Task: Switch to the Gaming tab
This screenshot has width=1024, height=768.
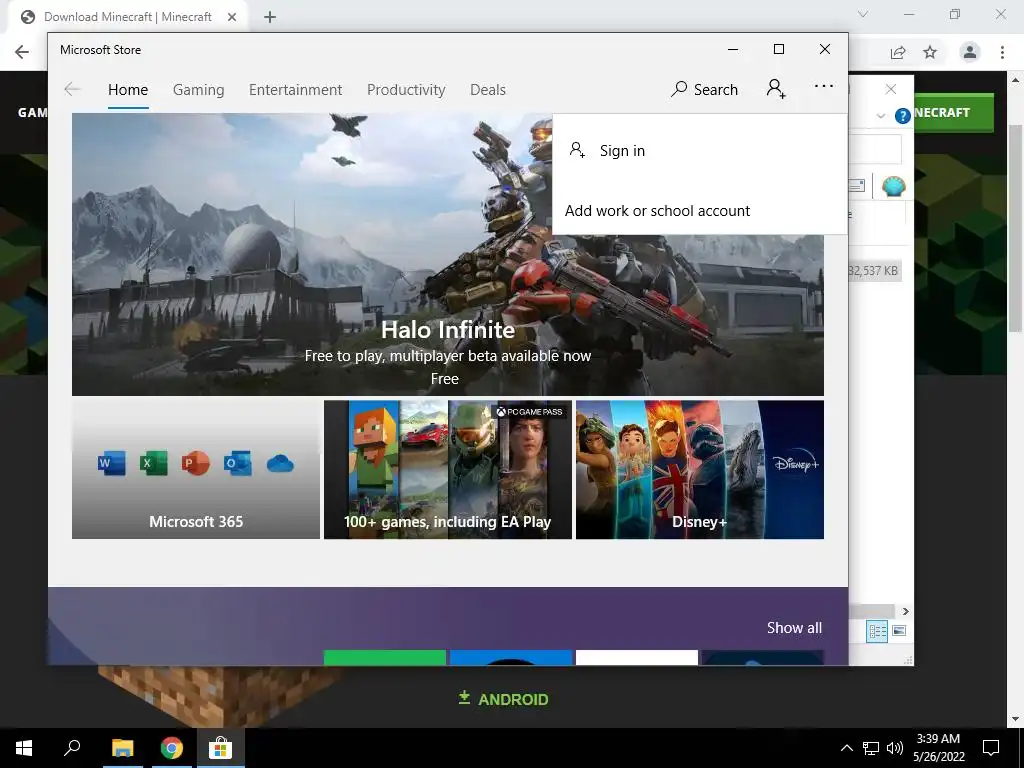Action: pyautogui.click(x=199, y=90)
